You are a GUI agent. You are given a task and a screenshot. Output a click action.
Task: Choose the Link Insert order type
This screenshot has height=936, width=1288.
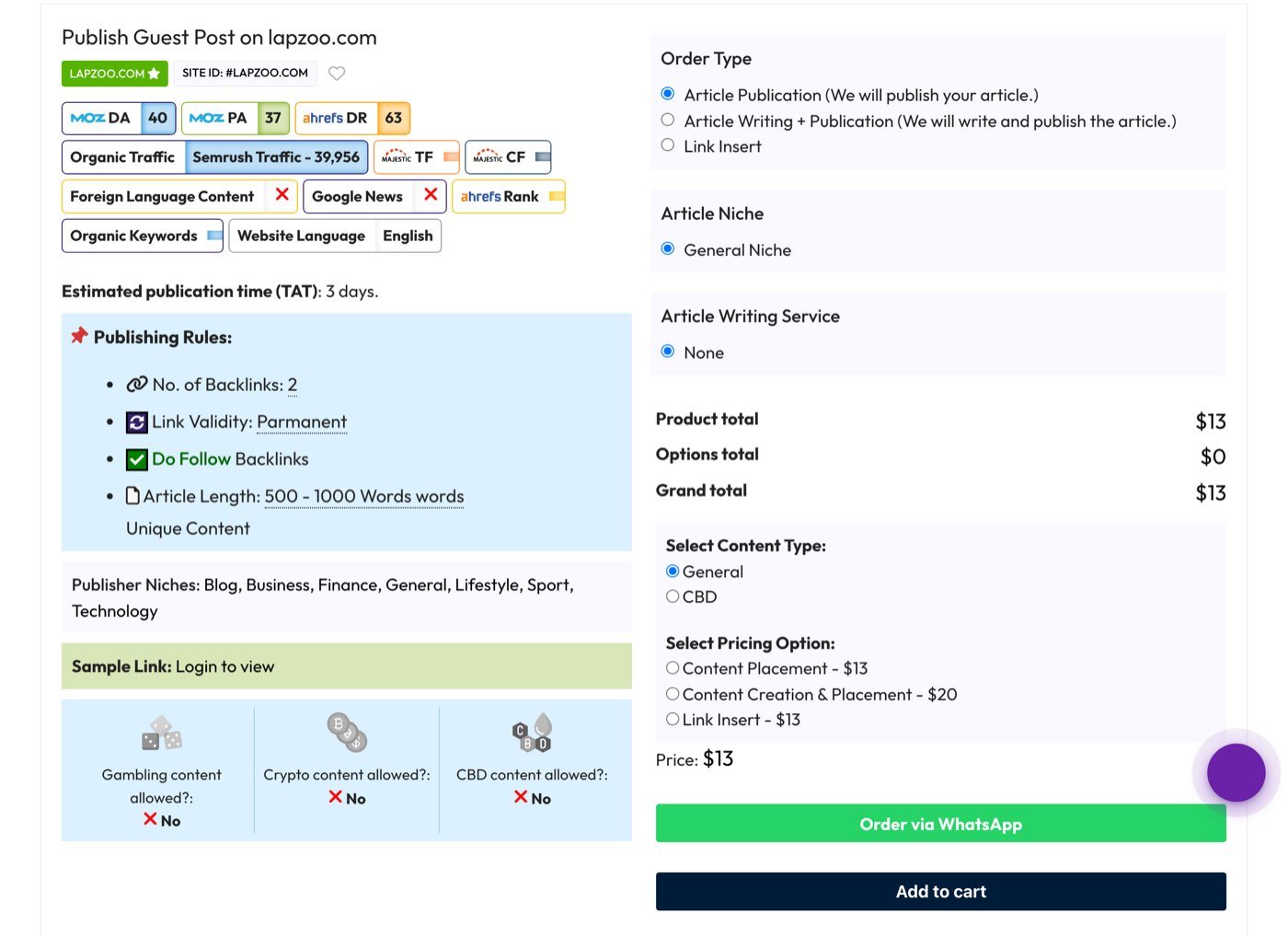[x=668, y=145]
